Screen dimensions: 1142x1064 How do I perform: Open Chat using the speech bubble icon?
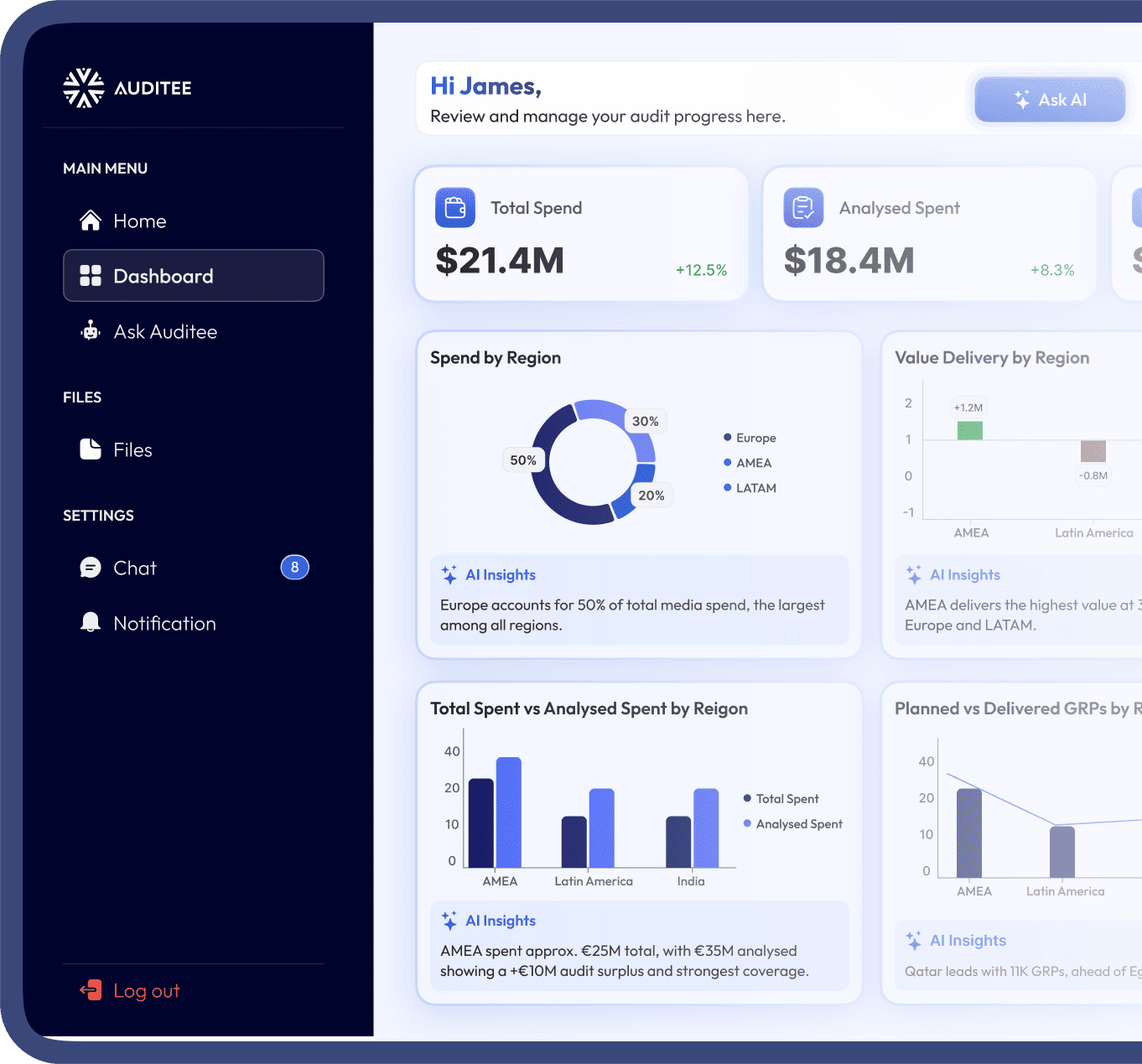(91, 568)
